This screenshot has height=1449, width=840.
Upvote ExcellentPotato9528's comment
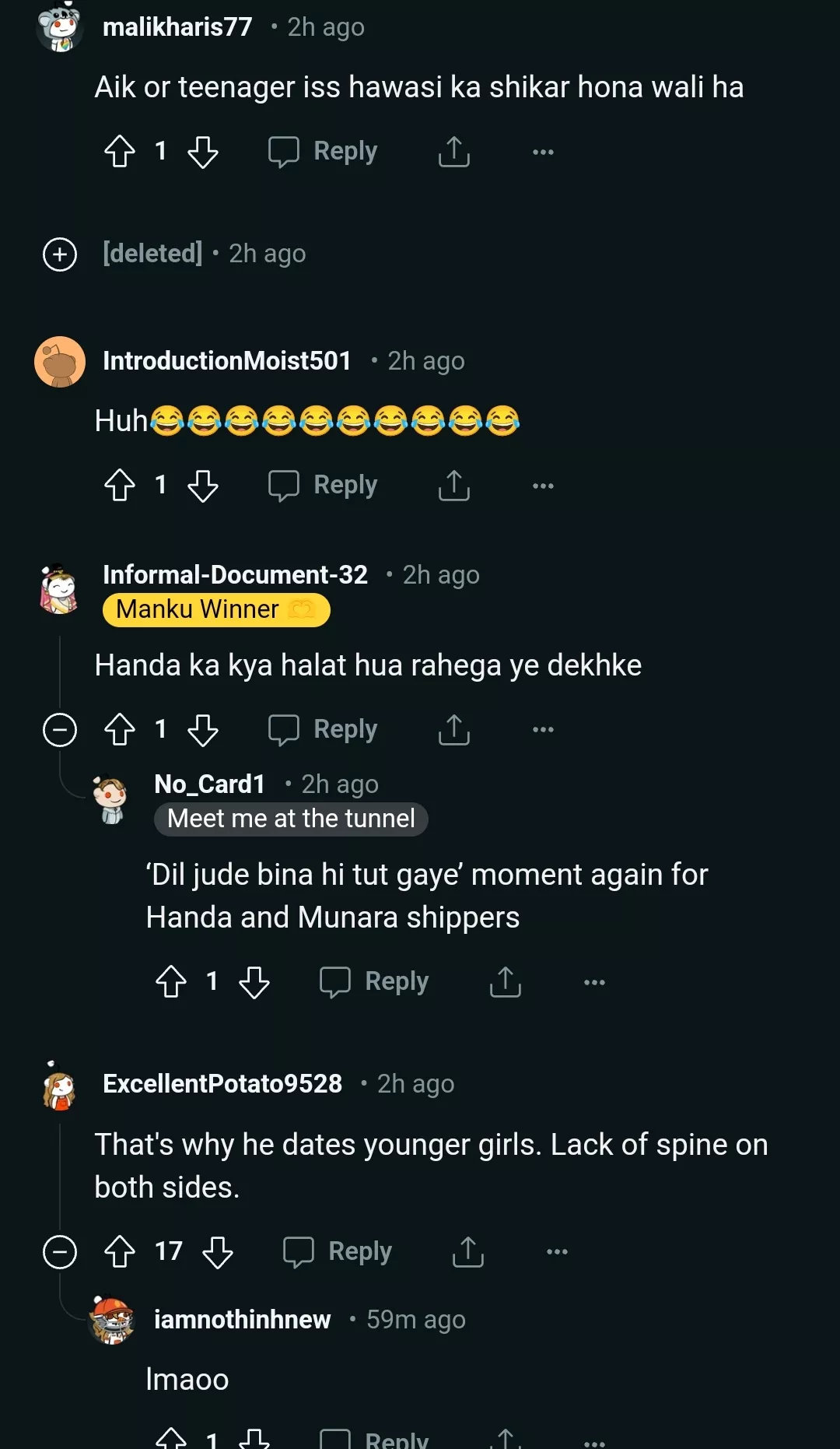click(120, 1252)
